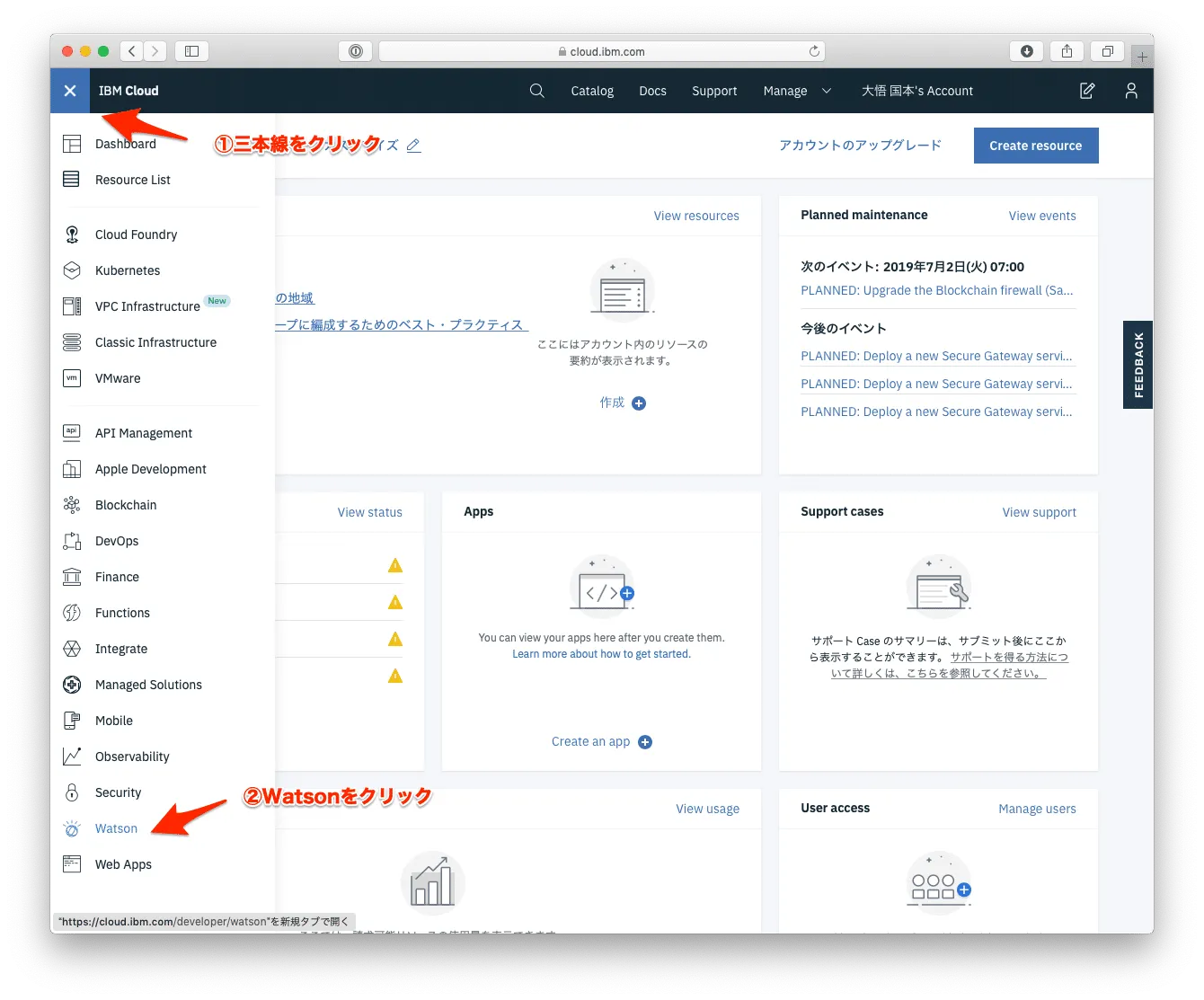Click the Functions icon
Screen dimensions: 1204x1000
72,613
